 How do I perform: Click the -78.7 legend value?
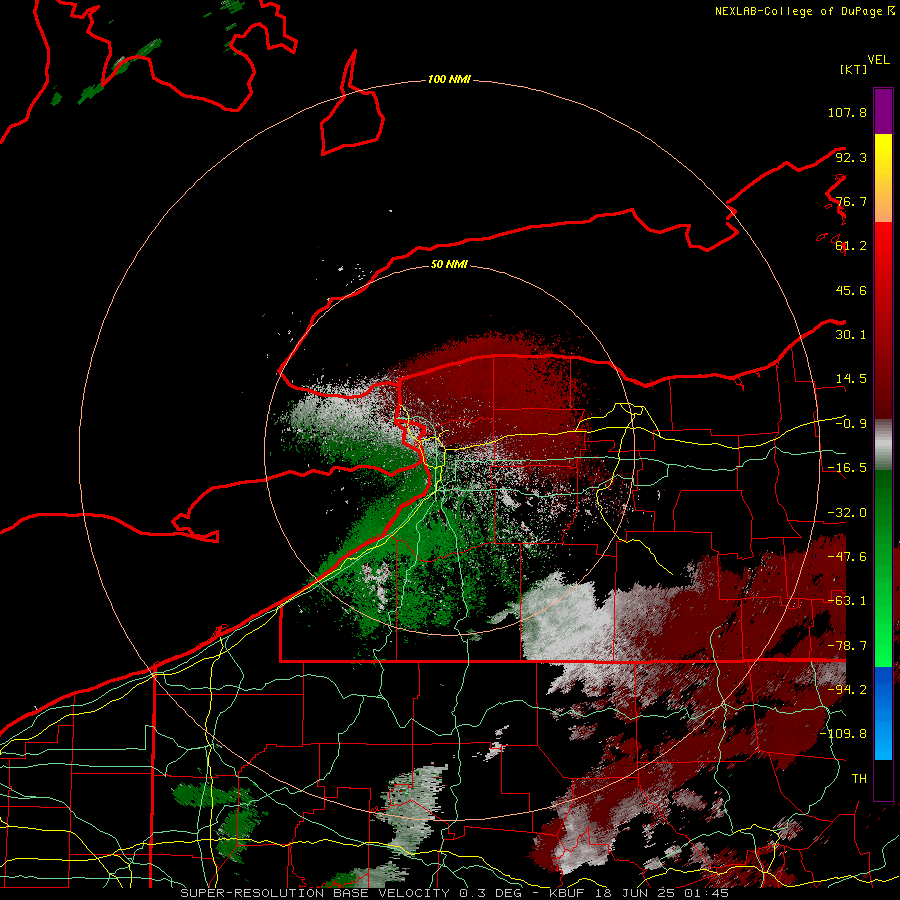pos(847,646)
